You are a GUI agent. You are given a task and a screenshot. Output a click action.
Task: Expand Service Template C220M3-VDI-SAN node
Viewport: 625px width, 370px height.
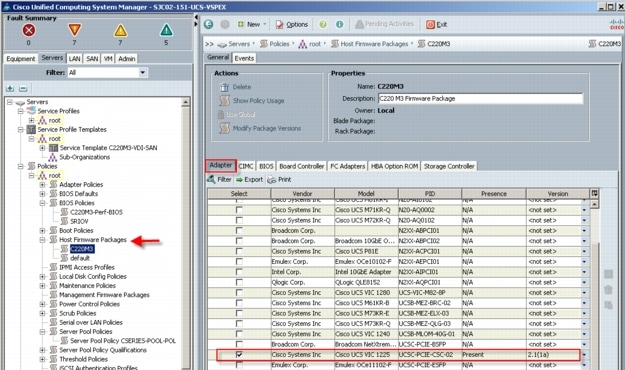tap(43, 148)
